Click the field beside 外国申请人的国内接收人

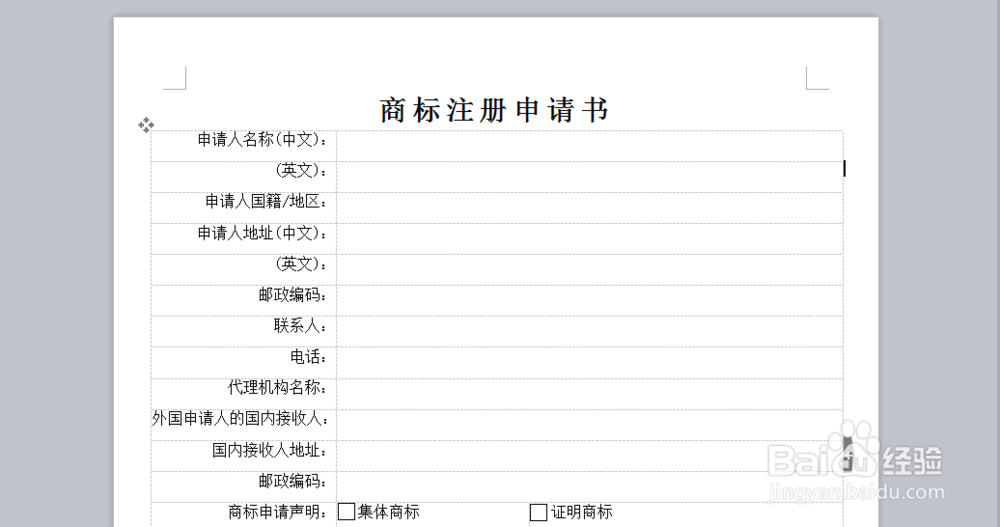click(590, 425)
